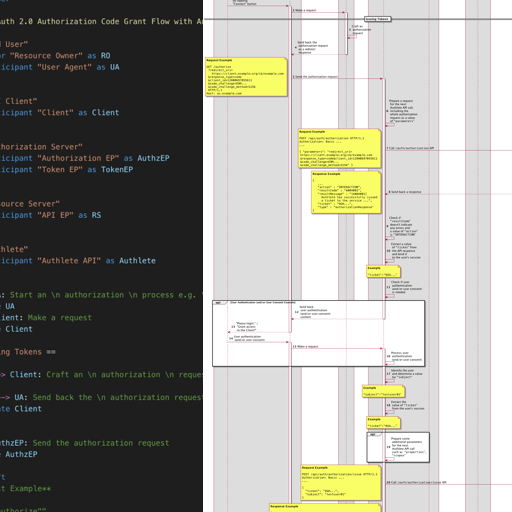
Task: Click the '"API EP" as RS' participant line
Action: click(51, 215)
